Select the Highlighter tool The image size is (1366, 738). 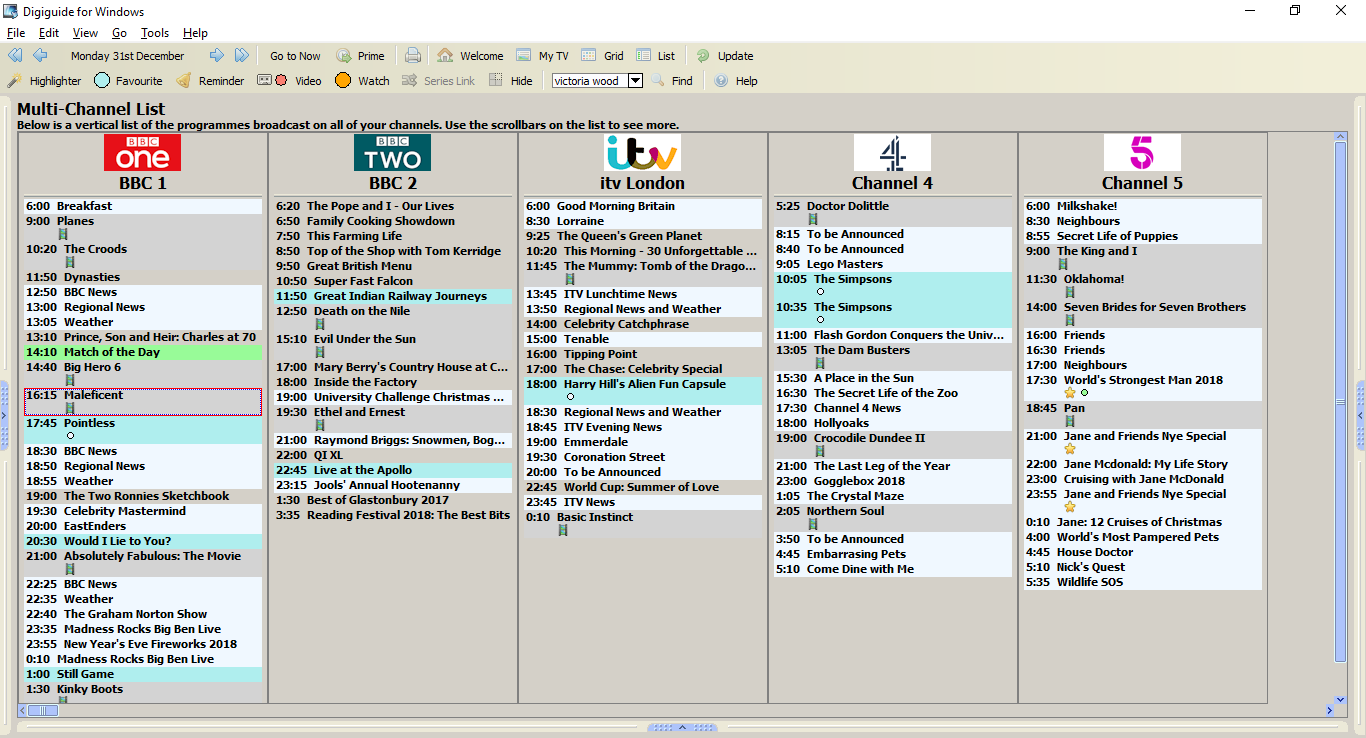coord(44,81)
